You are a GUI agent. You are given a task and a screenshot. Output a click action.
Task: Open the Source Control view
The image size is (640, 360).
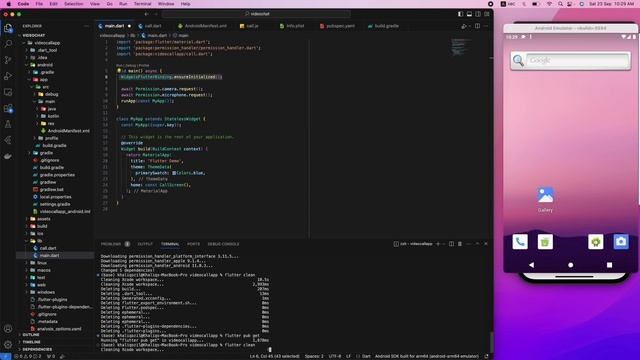[x=8, y=60]
